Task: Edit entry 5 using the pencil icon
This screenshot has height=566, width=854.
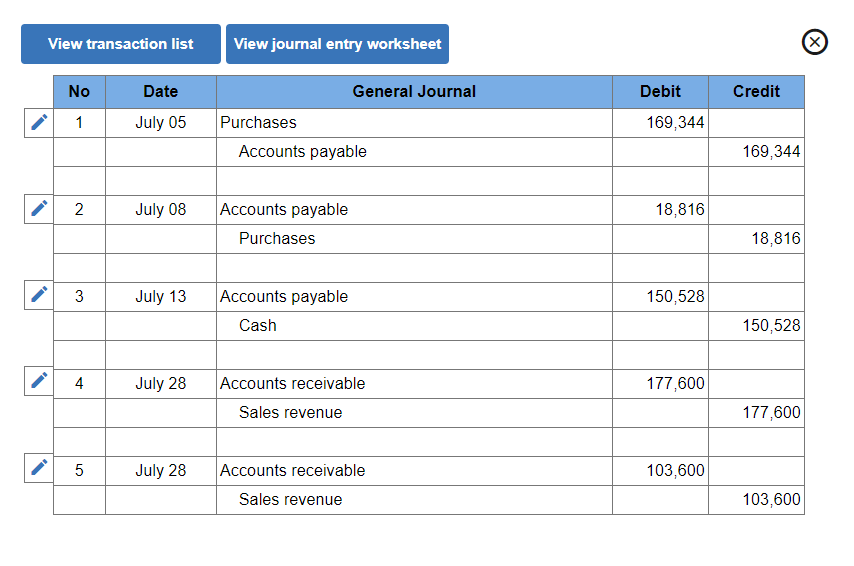Action: click(x=39, y=468)
